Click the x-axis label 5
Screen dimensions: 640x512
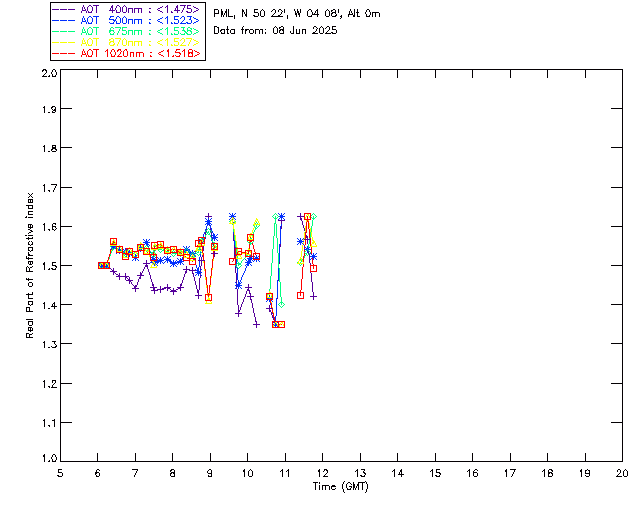pyautogui.click(x=60, y=473)
